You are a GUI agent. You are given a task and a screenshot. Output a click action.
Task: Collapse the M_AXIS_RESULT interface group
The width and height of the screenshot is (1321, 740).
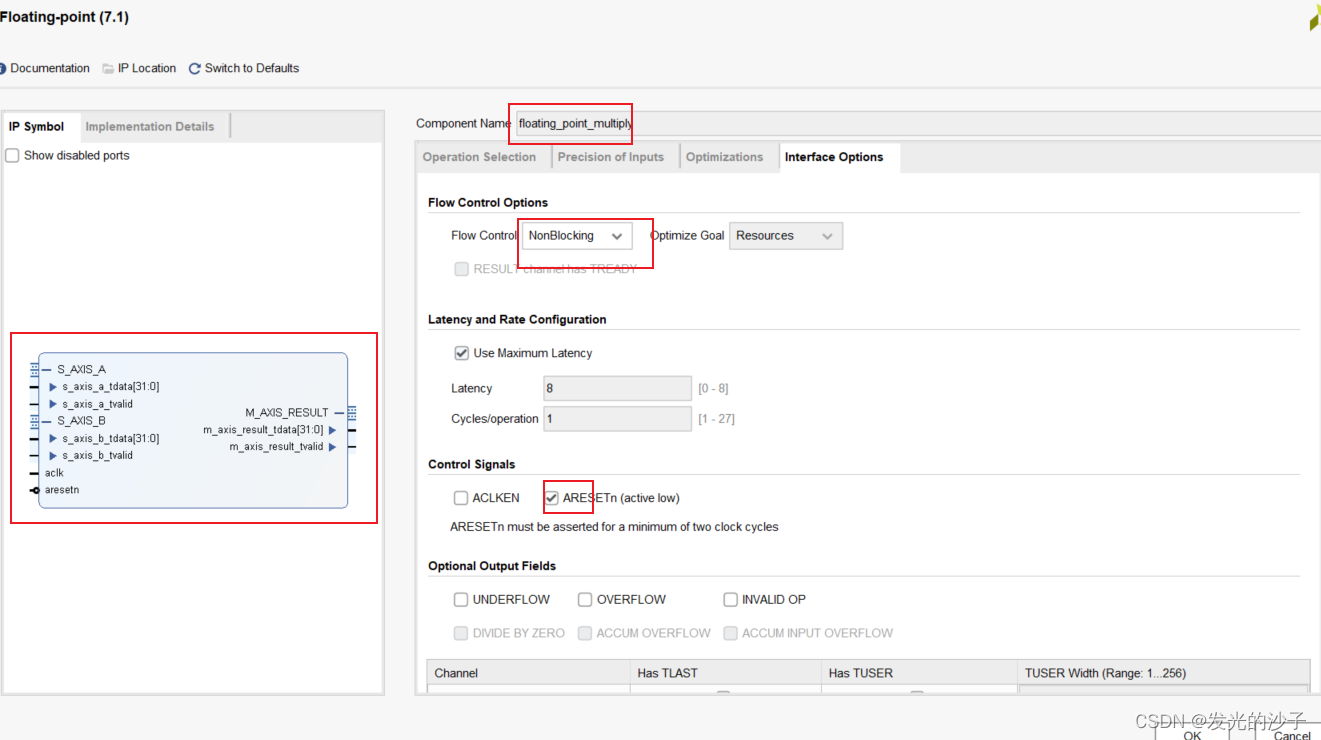339,412
